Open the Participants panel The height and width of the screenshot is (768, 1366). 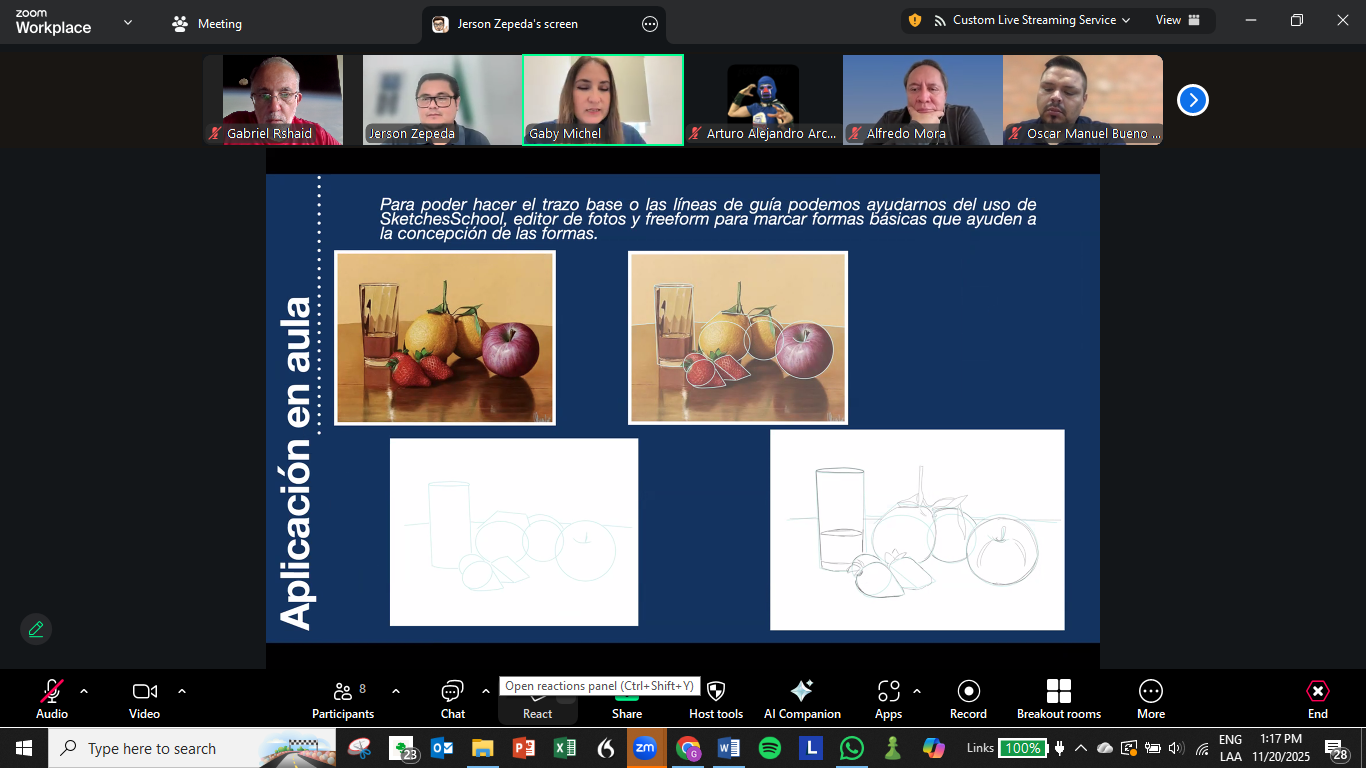click(343, 698)
